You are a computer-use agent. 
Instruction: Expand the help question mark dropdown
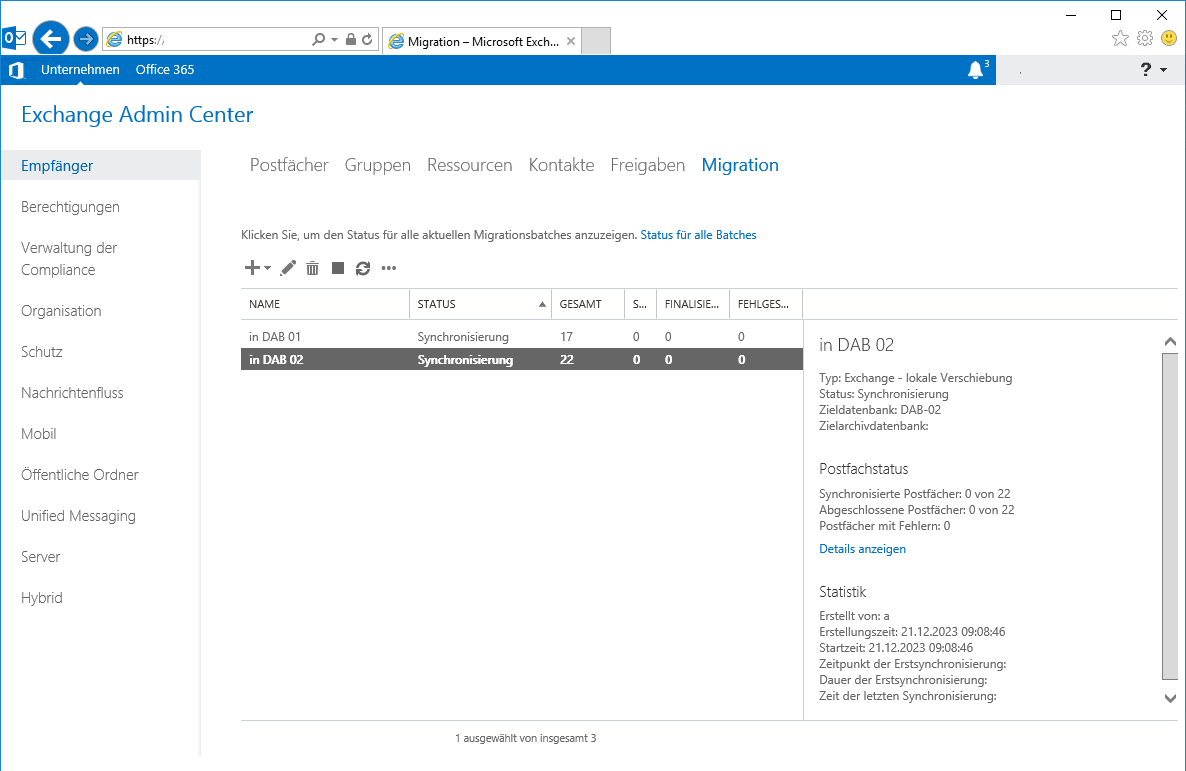(x=1153, y=70)
